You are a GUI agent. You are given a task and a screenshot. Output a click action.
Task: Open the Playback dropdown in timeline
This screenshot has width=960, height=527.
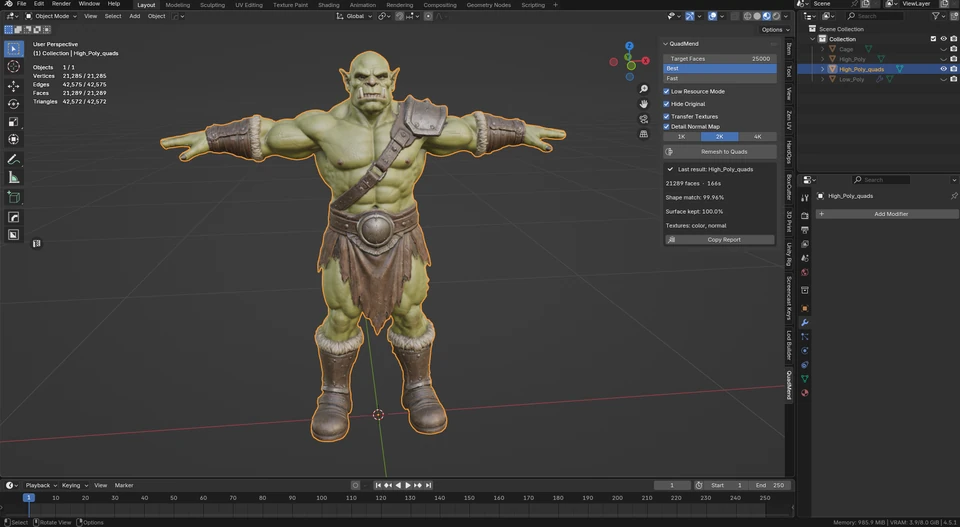(x=41, y=485)
